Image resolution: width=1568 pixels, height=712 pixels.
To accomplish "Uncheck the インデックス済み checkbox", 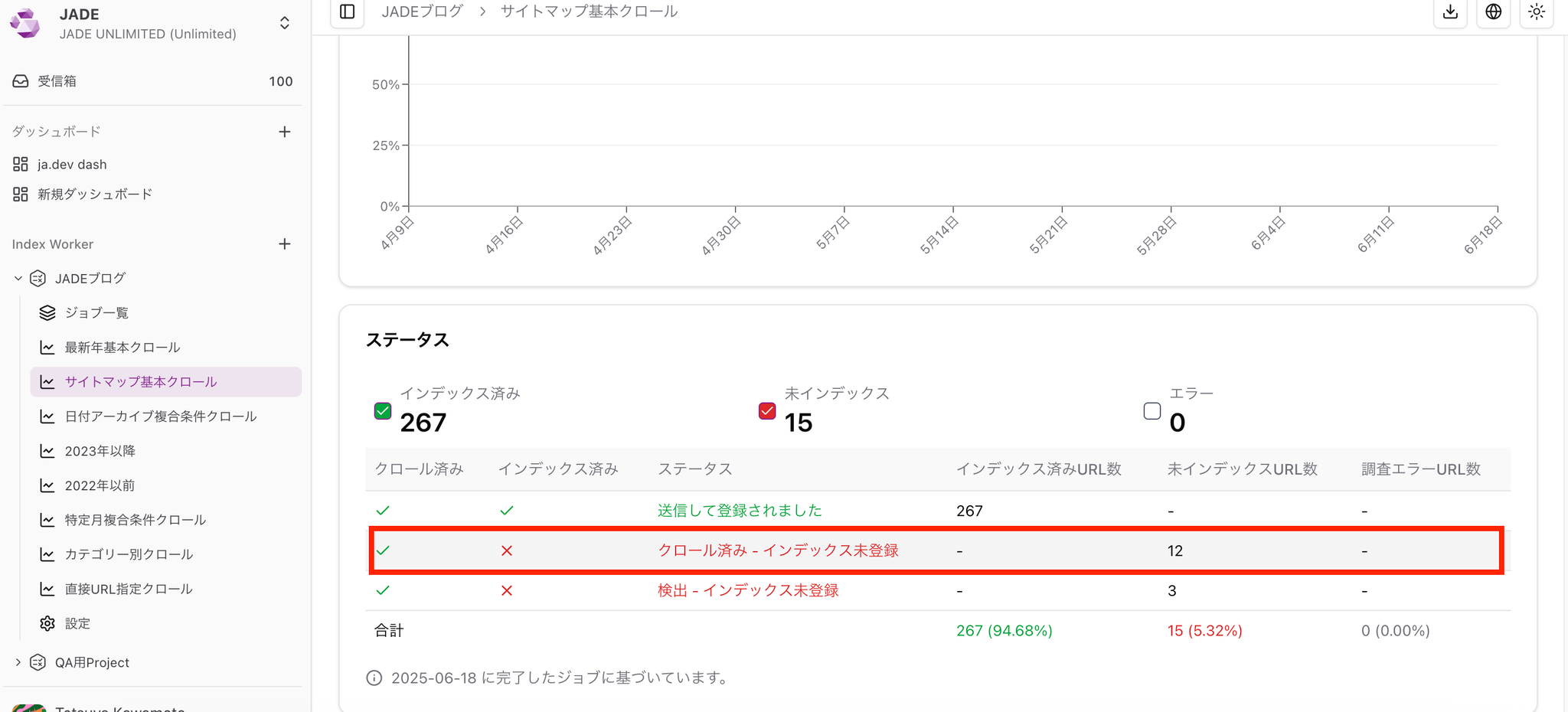I will (x=383, y=411).
